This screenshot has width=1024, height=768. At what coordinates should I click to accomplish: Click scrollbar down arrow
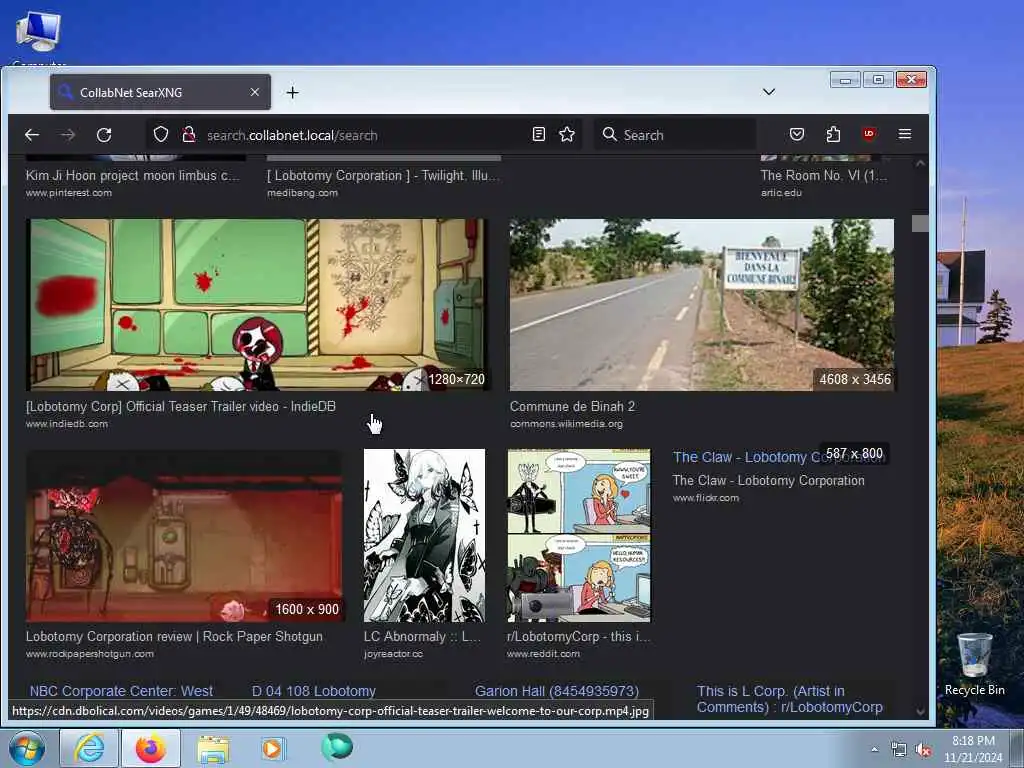(920, 712)
